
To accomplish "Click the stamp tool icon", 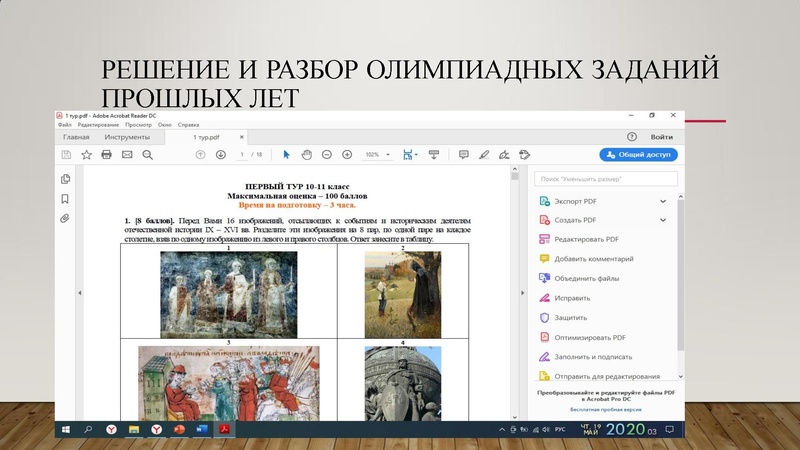I will coord(524,155).
